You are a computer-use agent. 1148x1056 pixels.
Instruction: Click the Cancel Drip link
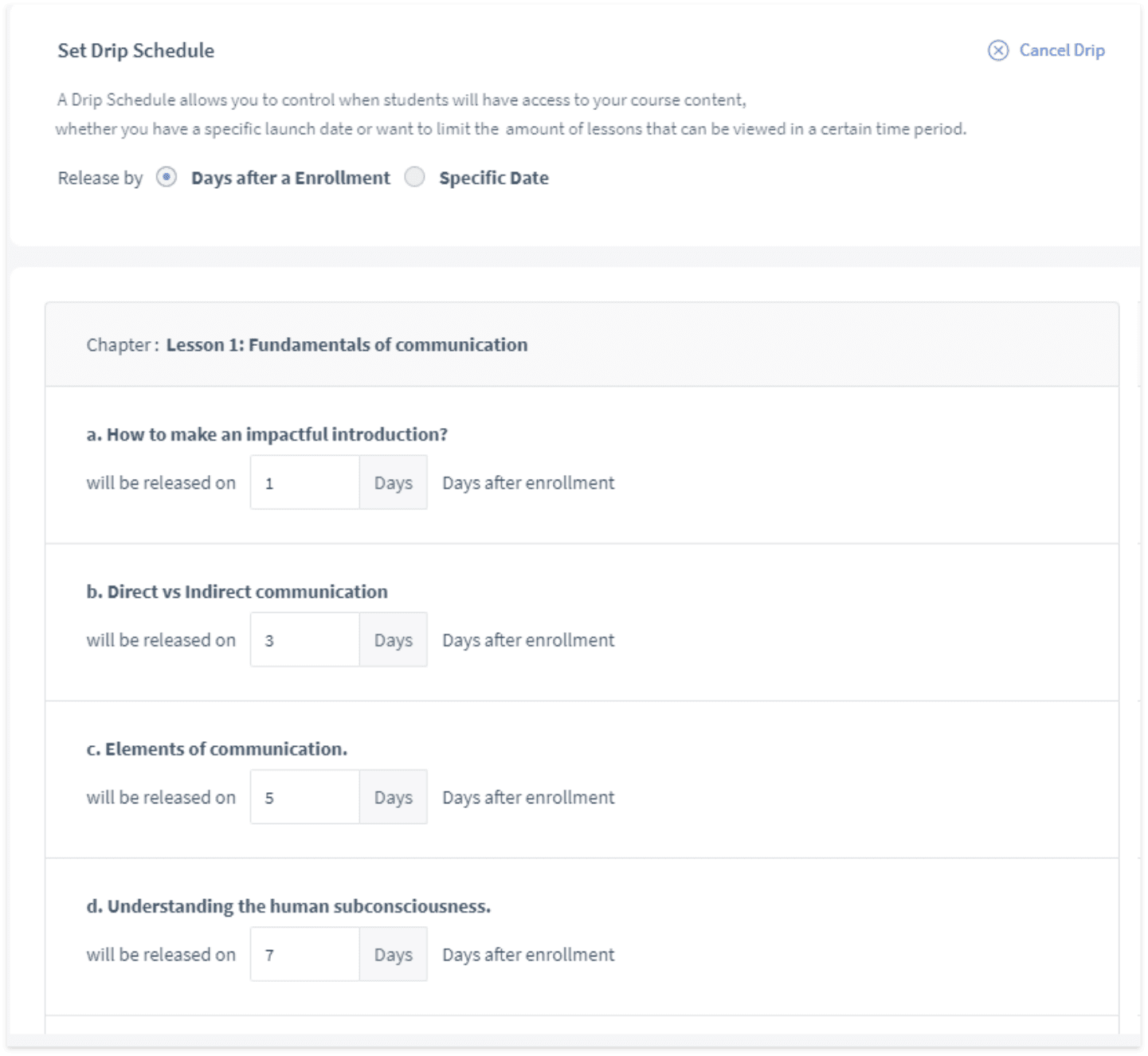point(1063,50)
